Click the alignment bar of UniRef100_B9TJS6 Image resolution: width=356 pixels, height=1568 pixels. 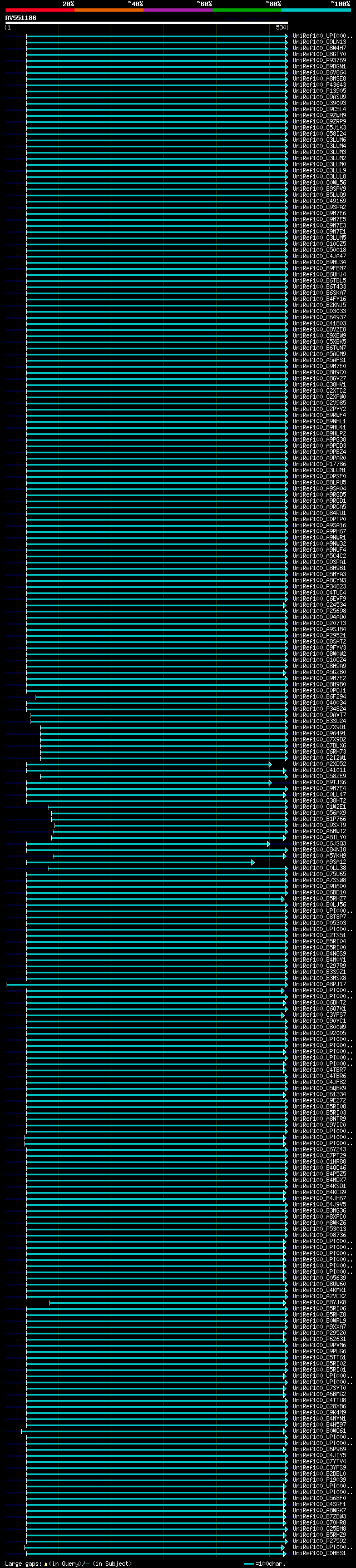[x=149, y=782]
